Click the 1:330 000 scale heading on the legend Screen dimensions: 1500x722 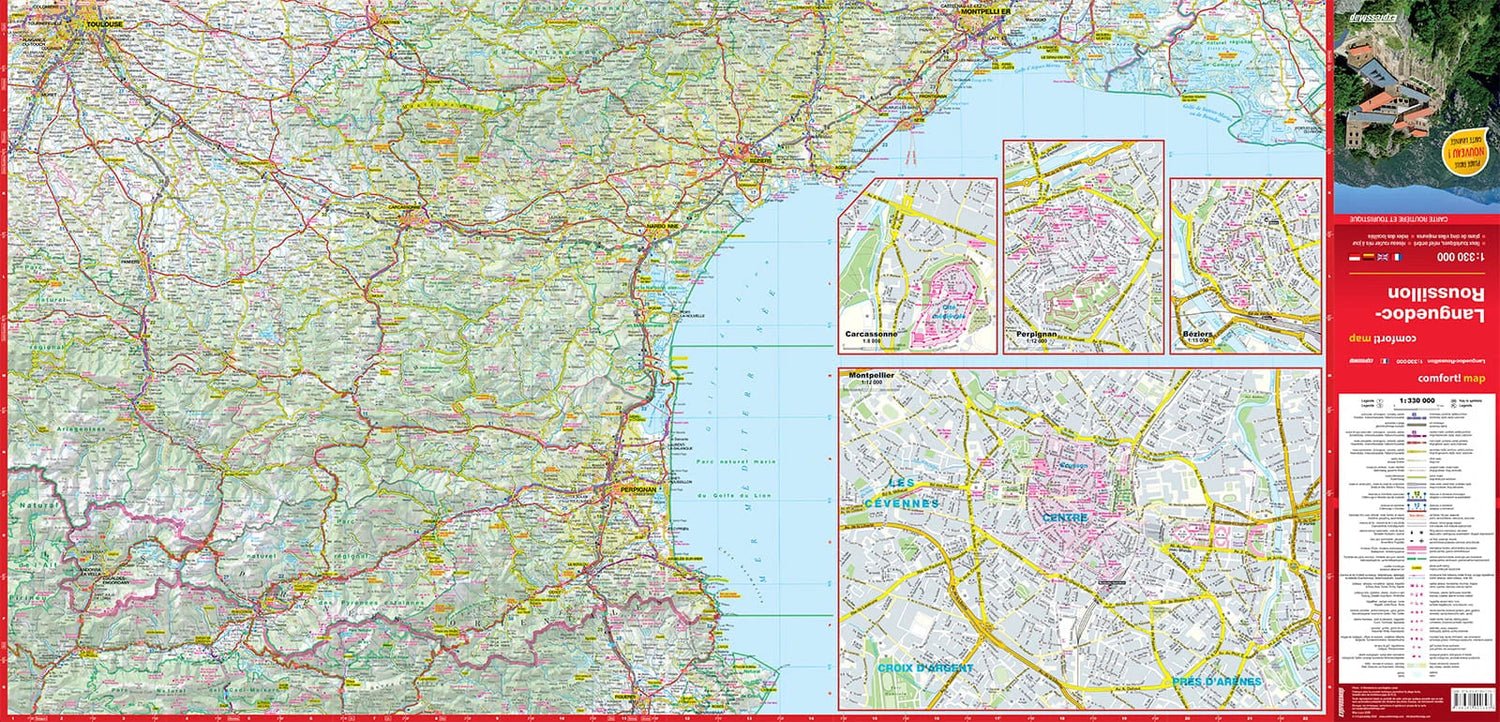click(1417, 400)
